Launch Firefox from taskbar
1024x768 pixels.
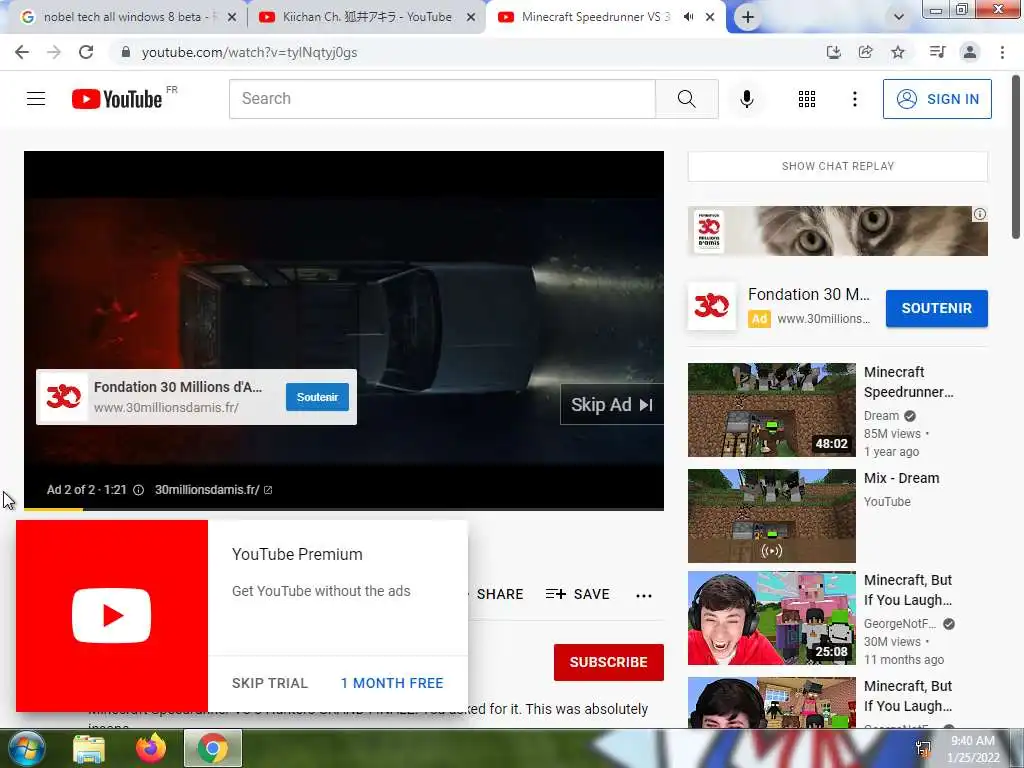coord(151,748)
